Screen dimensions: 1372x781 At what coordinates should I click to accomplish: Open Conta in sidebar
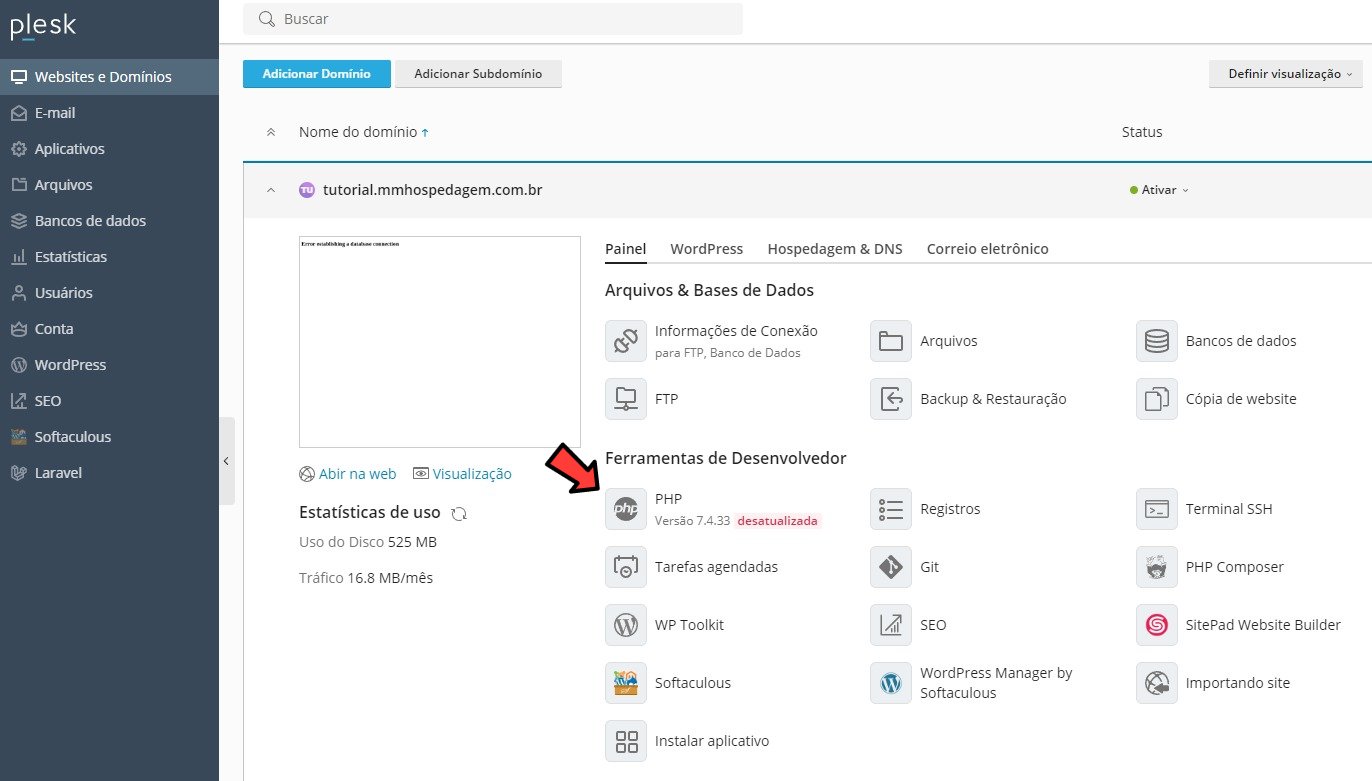109,329
